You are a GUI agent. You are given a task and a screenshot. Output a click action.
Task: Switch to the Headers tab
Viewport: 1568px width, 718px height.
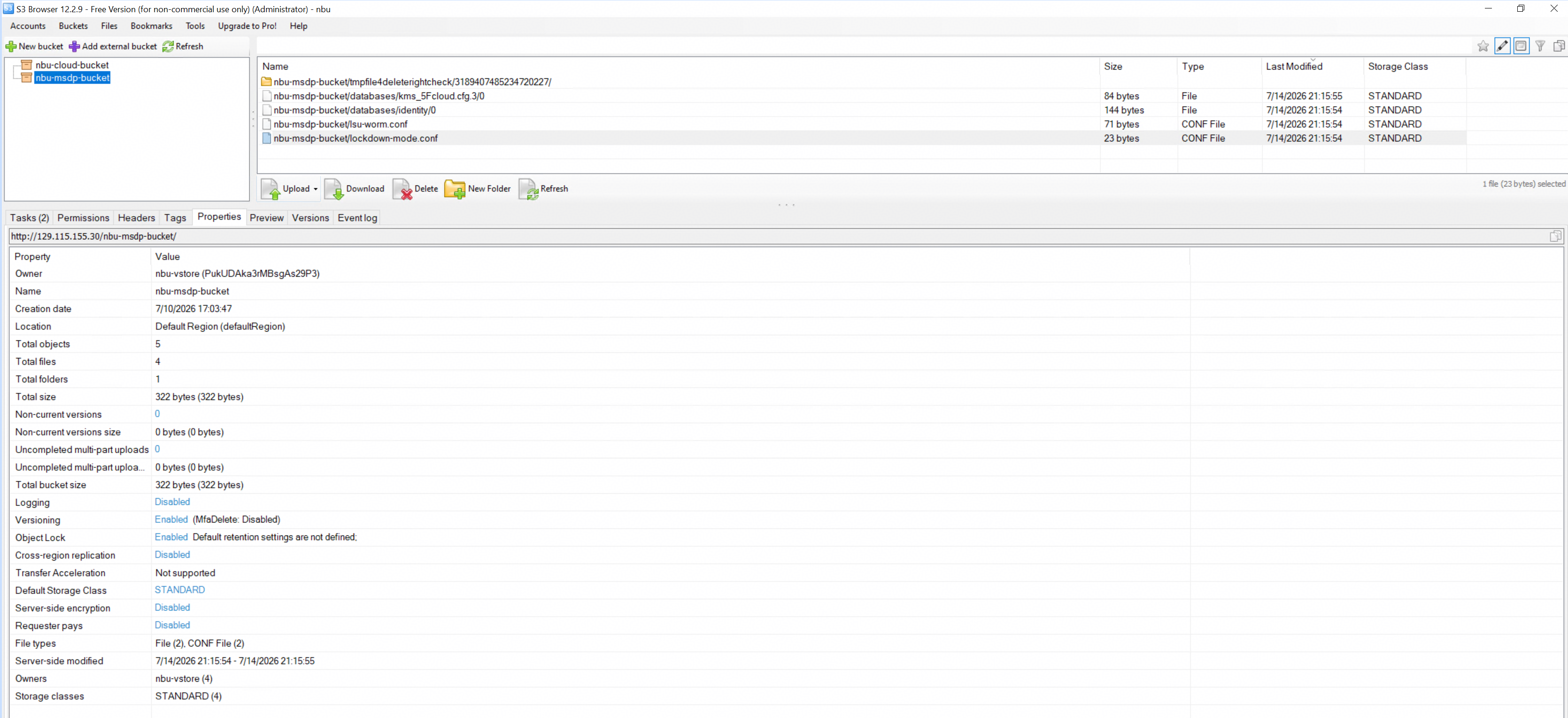click(x=136, y=218)
